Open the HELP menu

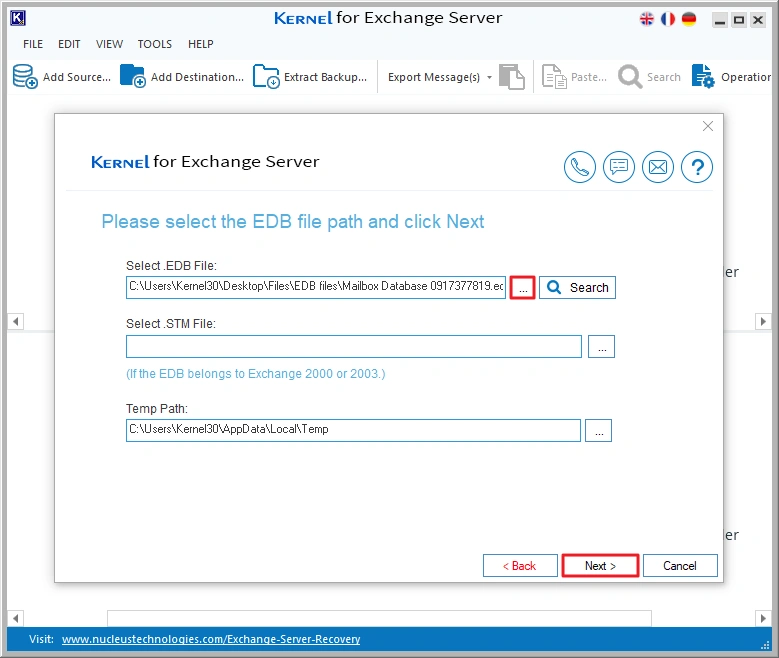tap(201, 44)
